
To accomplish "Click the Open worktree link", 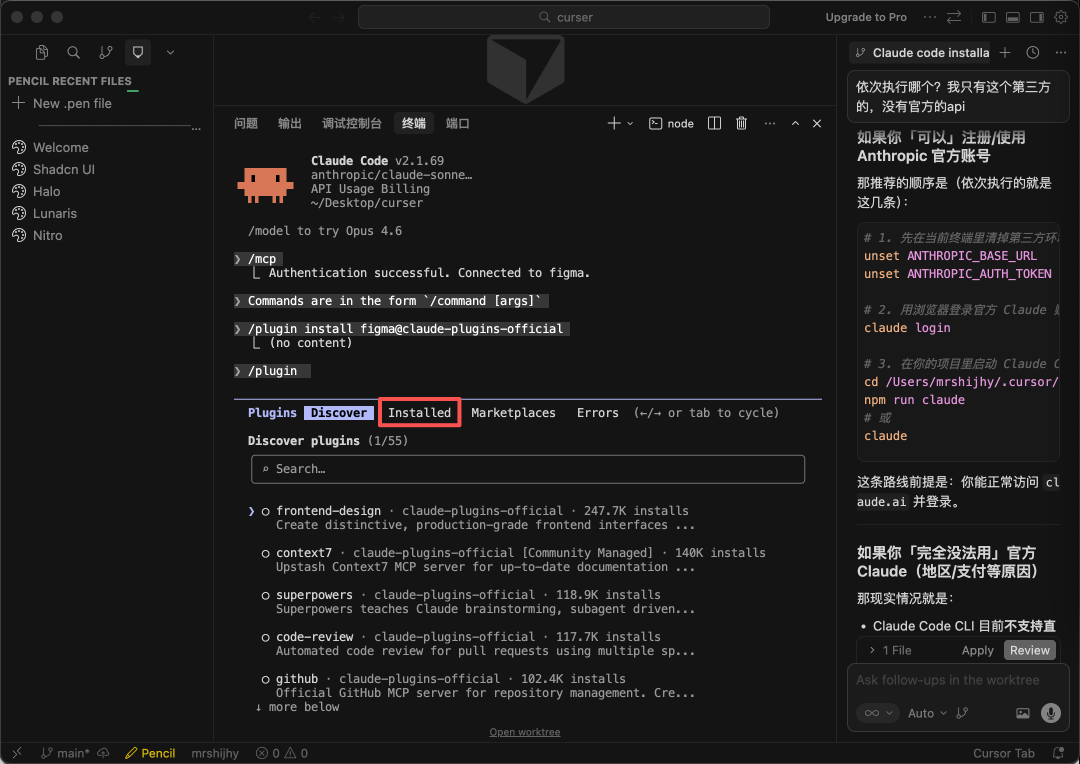I will (x=525, y=732).
